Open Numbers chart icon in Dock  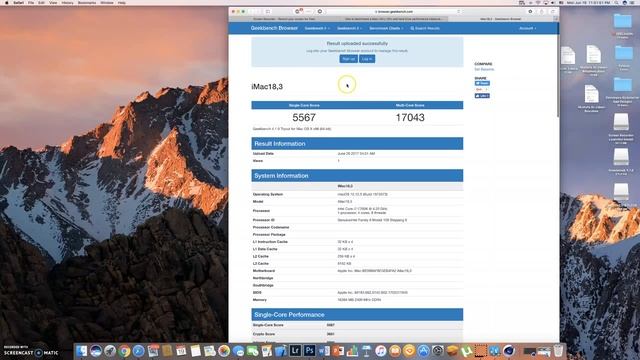[352, 351]
